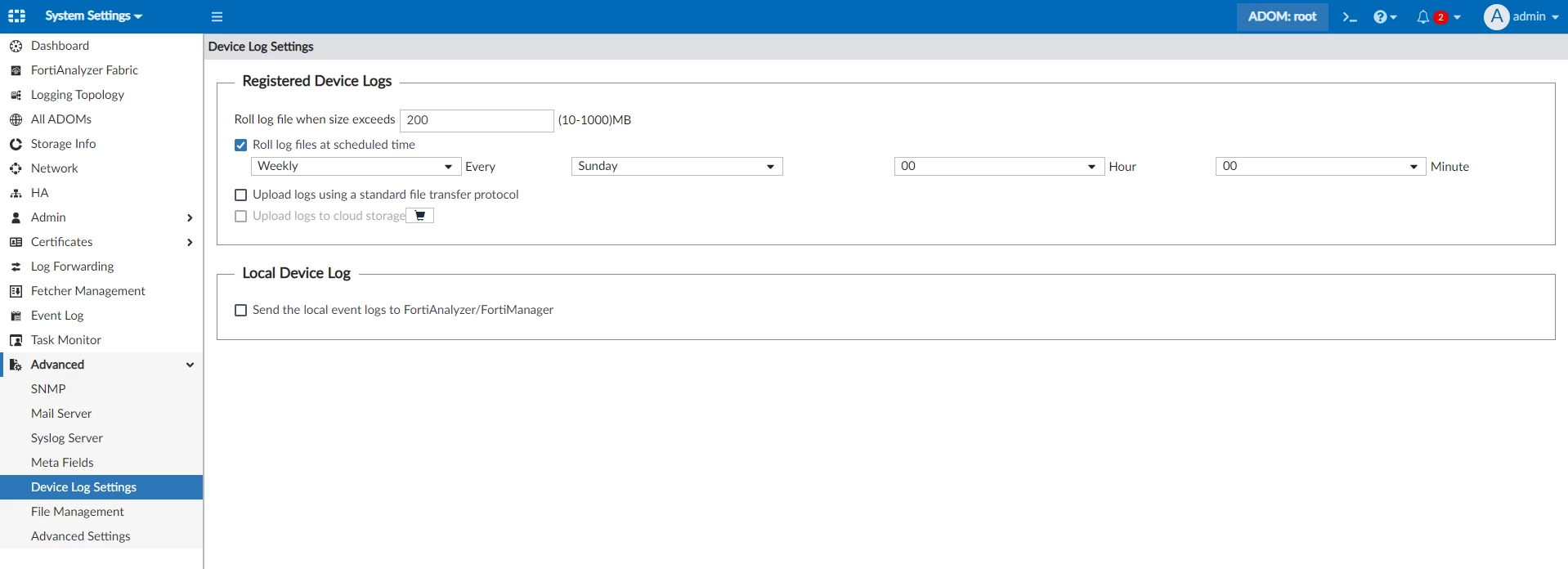Check Upload logs to cloud storage
Image resolution: width=1568 pixels, height=569 pixels.
[x=240, y=216]
